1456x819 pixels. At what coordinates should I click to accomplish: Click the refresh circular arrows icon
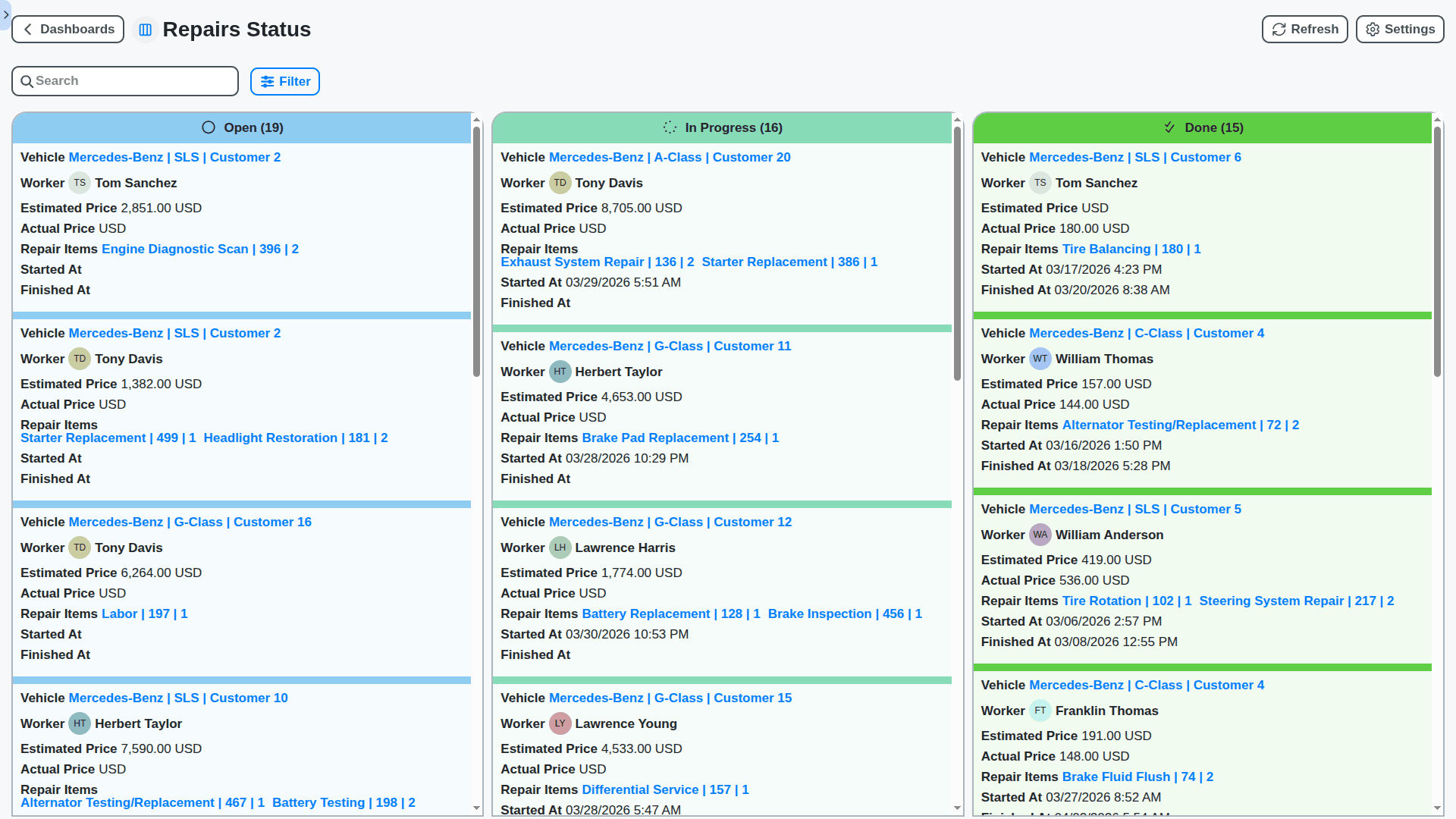tap(1278, 29)
